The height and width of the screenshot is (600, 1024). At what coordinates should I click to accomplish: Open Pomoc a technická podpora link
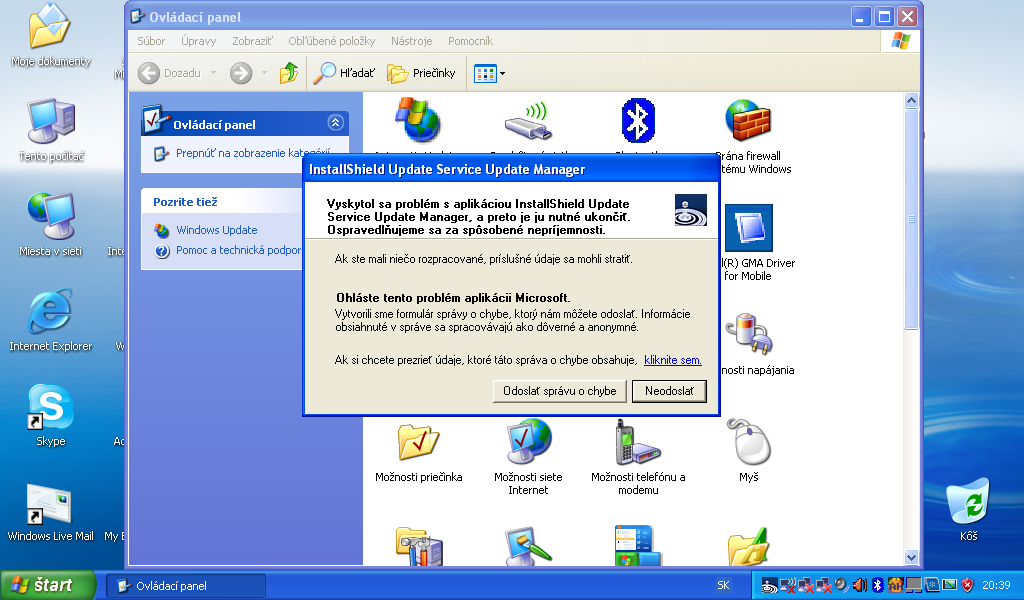coord(238,250)
